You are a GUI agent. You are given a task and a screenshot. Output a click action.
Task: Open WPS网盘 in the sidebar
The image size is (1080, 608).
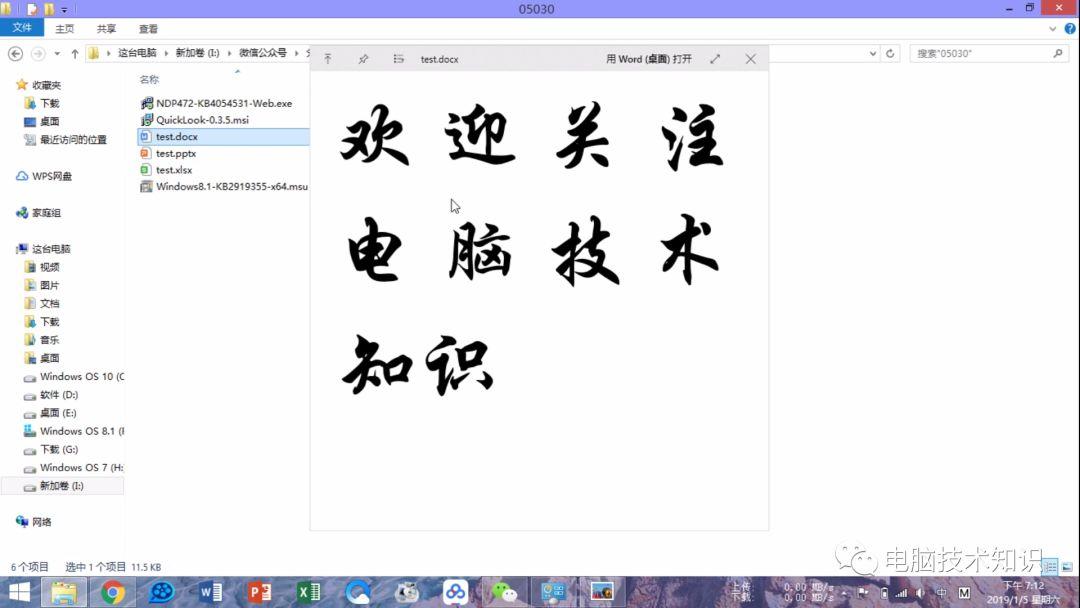[x=52, y=176]
